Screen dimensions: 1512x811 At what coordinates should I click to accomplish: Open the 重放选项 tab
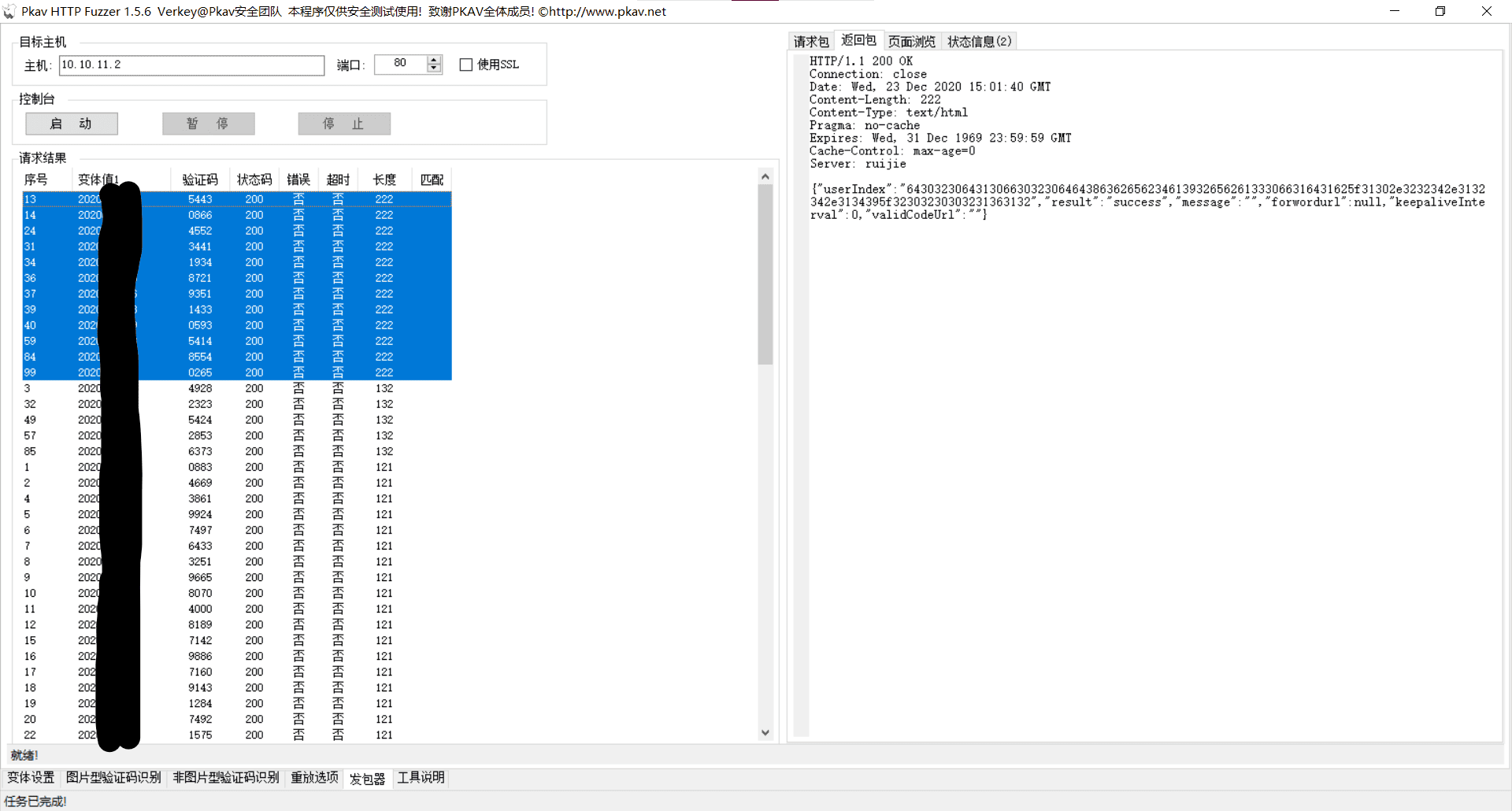[x=314, y=778]
